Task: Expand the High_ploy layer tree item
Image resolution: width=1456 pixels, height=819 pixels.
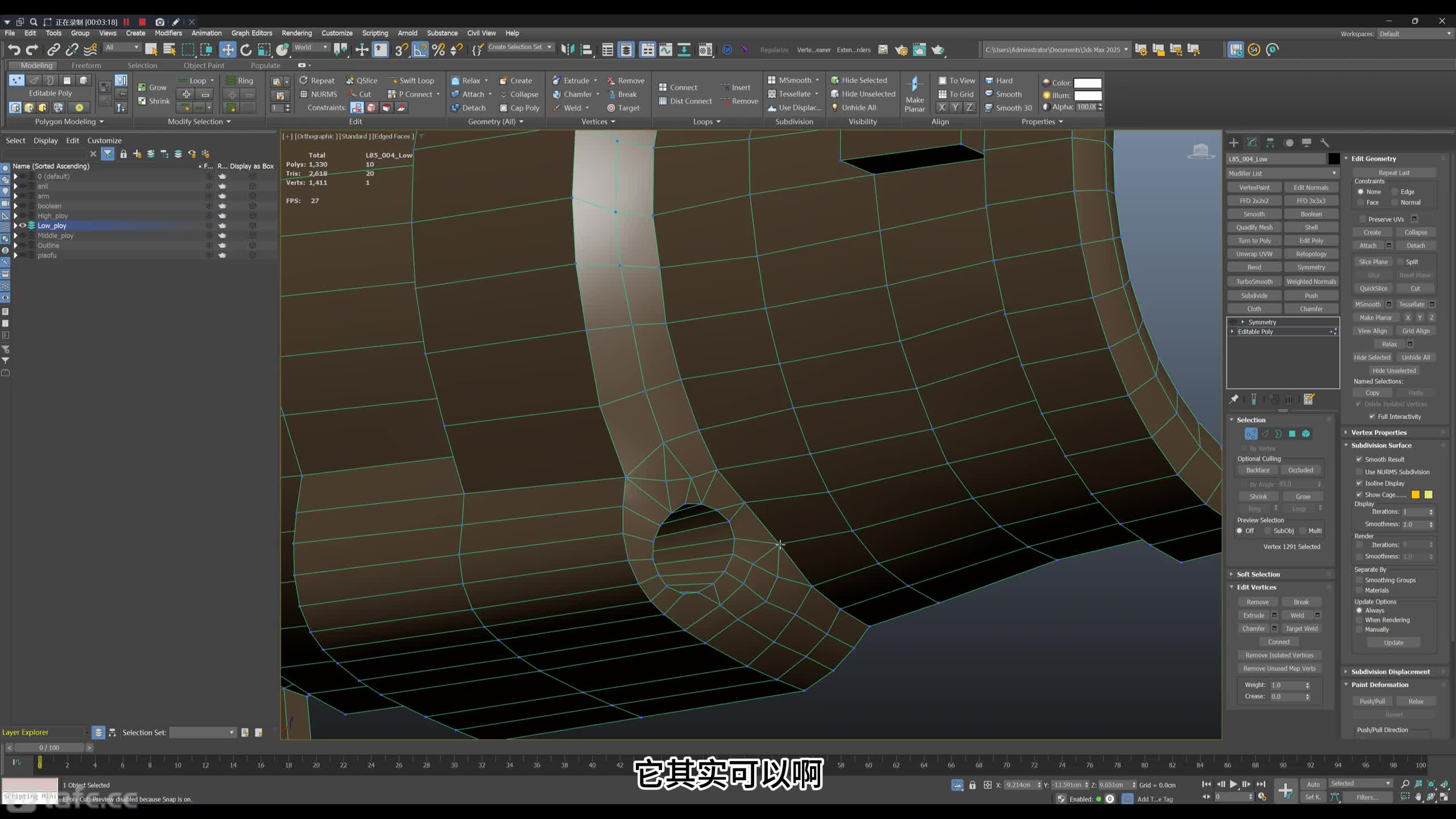Action: pos(15,216)
